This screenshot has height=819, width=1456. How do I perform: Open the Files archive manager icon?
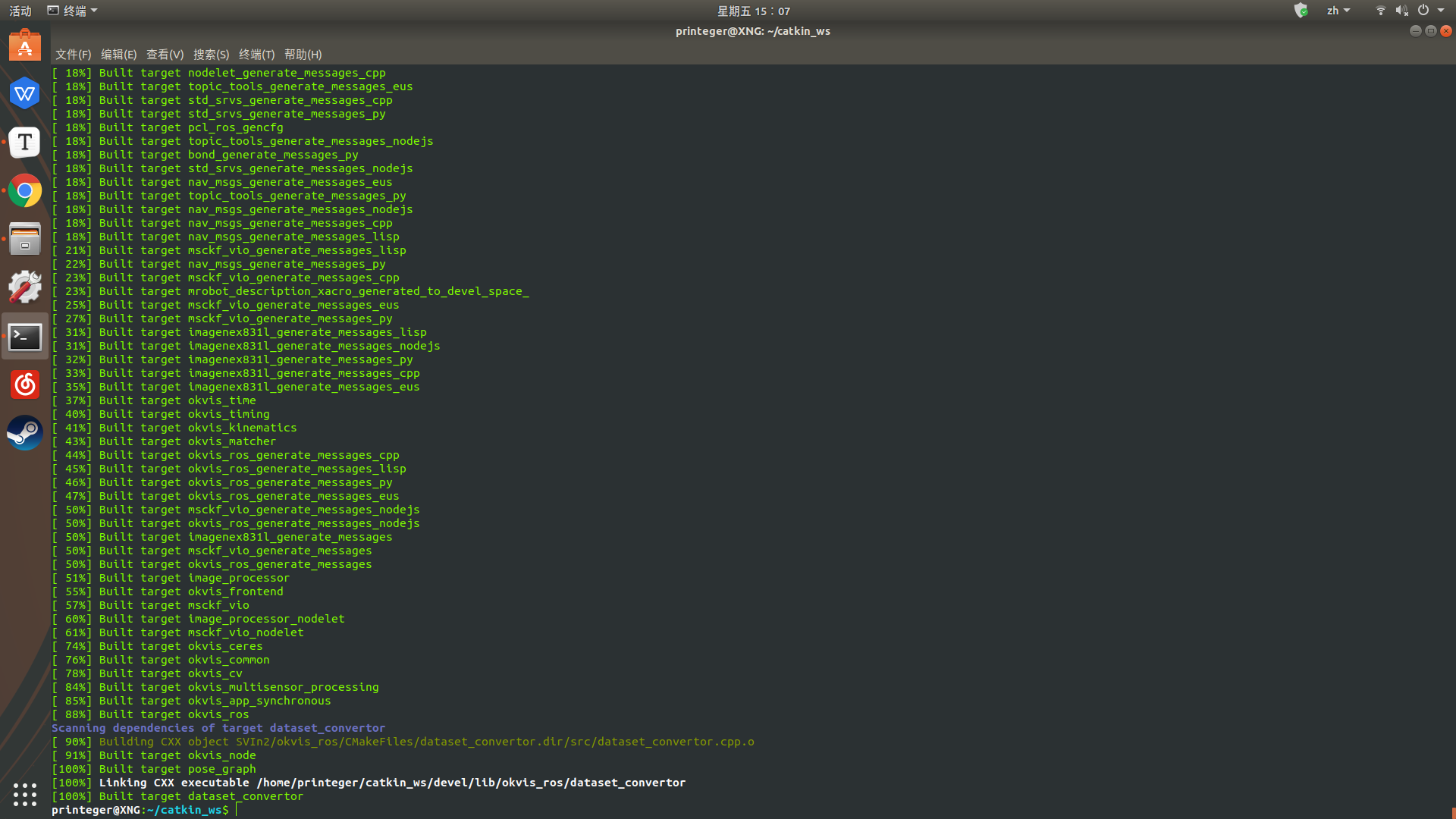click(x=25, y=240)
